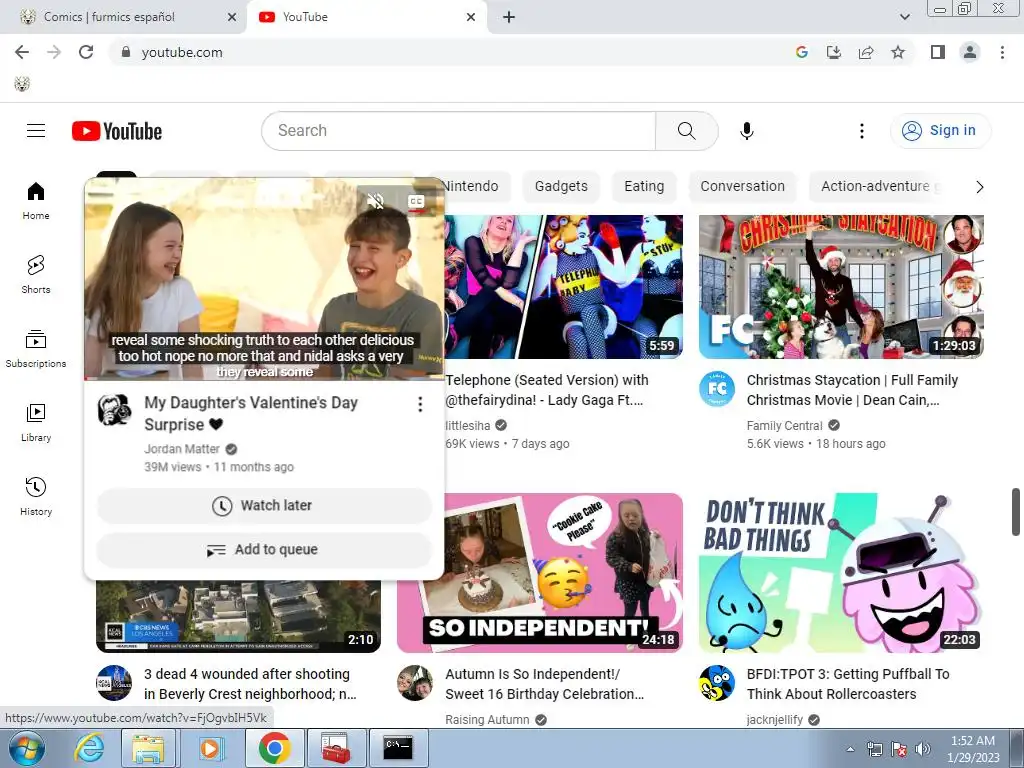The image size is (1024, 768).
Task: Click share this page icon
Action: point(866,52)
